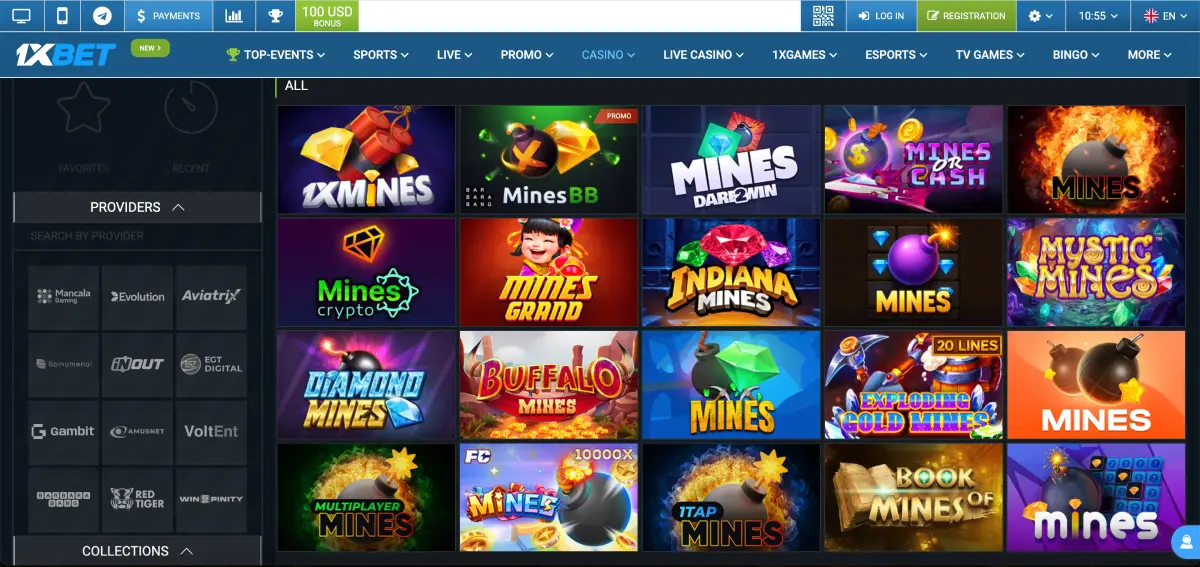1200x567 pixels.
Task: Open the TOP-EVENTS menu
Action: click(276, 55)
